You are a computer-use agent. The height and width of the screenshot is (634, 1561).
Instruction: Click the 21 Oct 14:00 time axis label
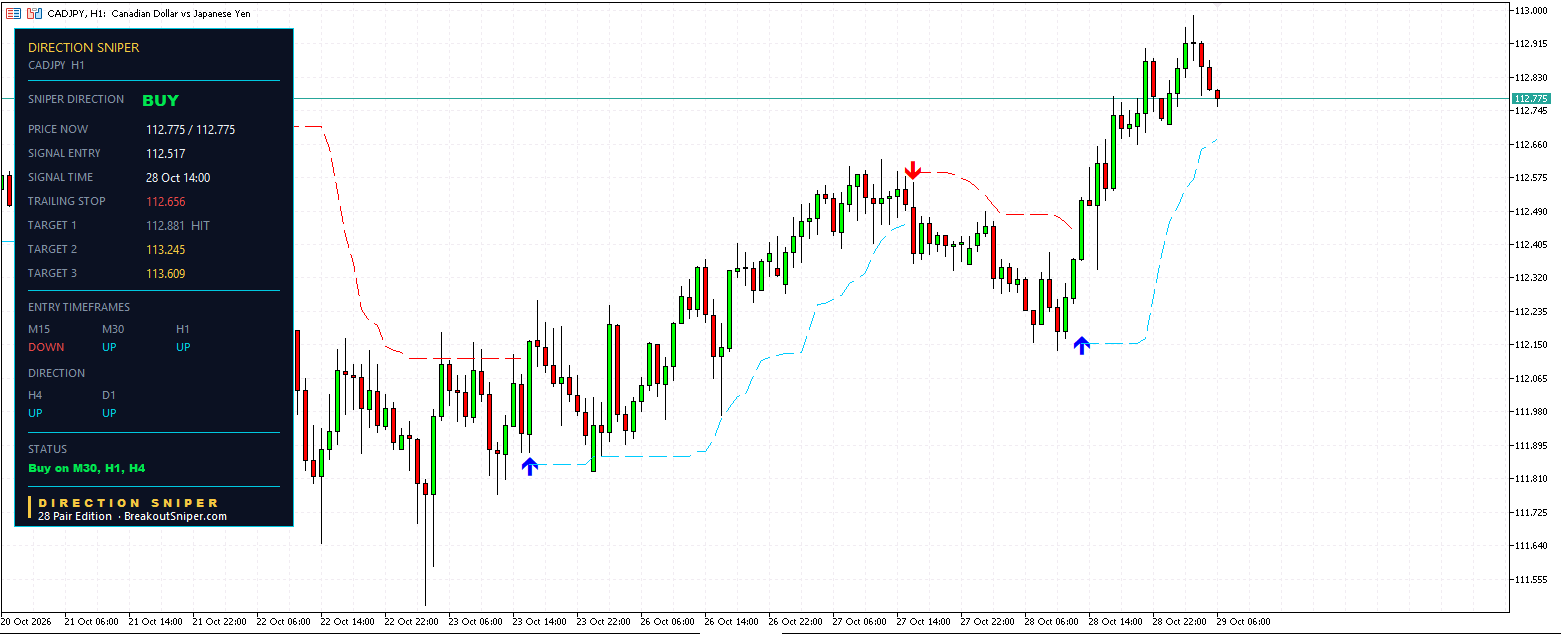click(156, 622)
